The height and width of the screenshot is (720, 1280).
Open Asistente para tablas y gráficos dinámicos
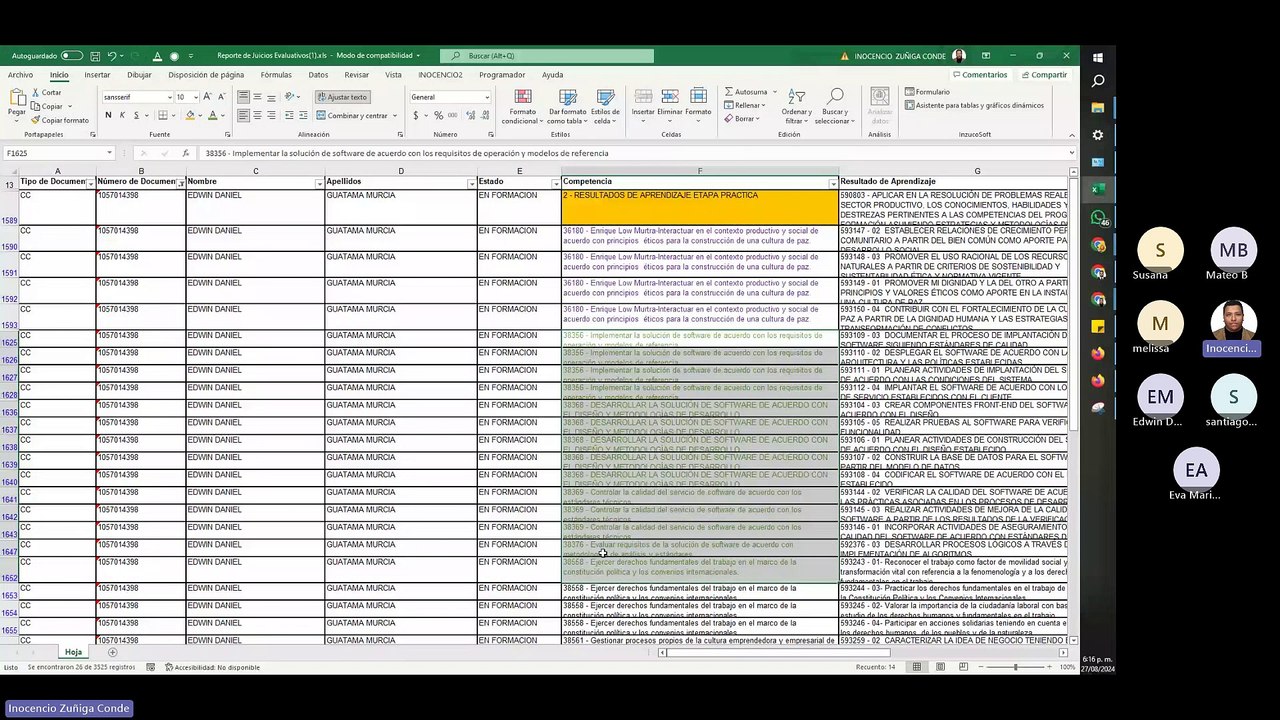pyautogui.click(x=974, y=105)
